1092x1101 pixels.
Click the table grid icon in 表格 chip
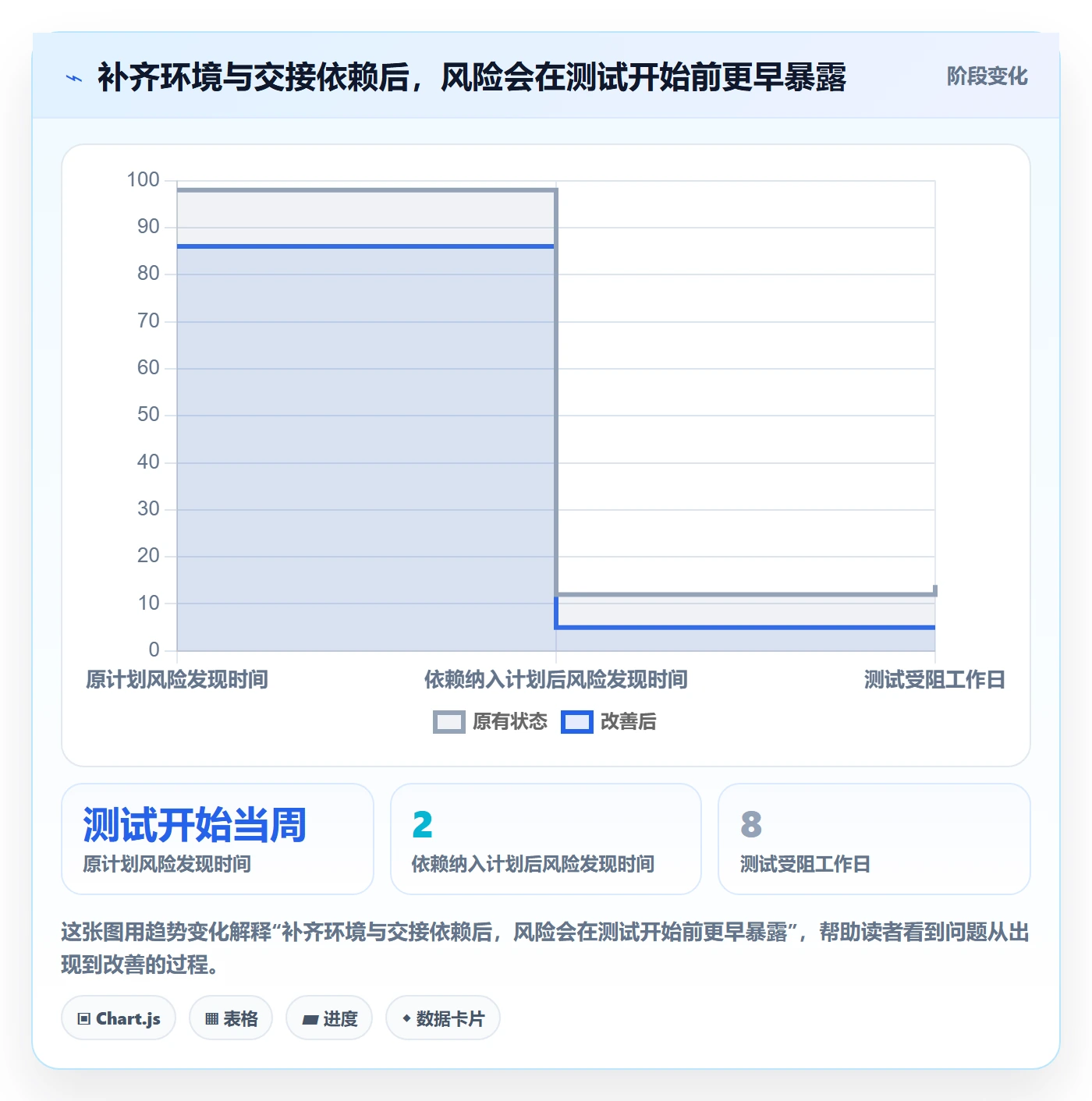point(211,1018)
